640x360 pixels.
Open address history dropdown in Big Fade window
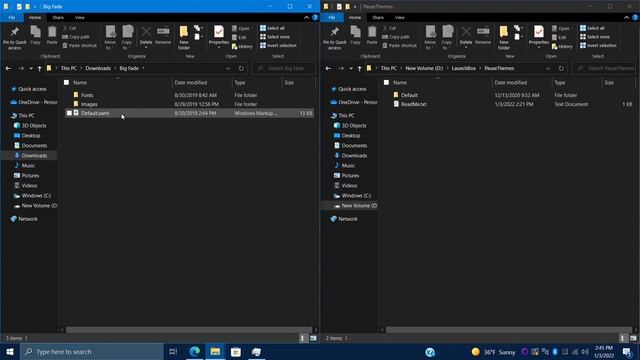[x=228, y=68]
